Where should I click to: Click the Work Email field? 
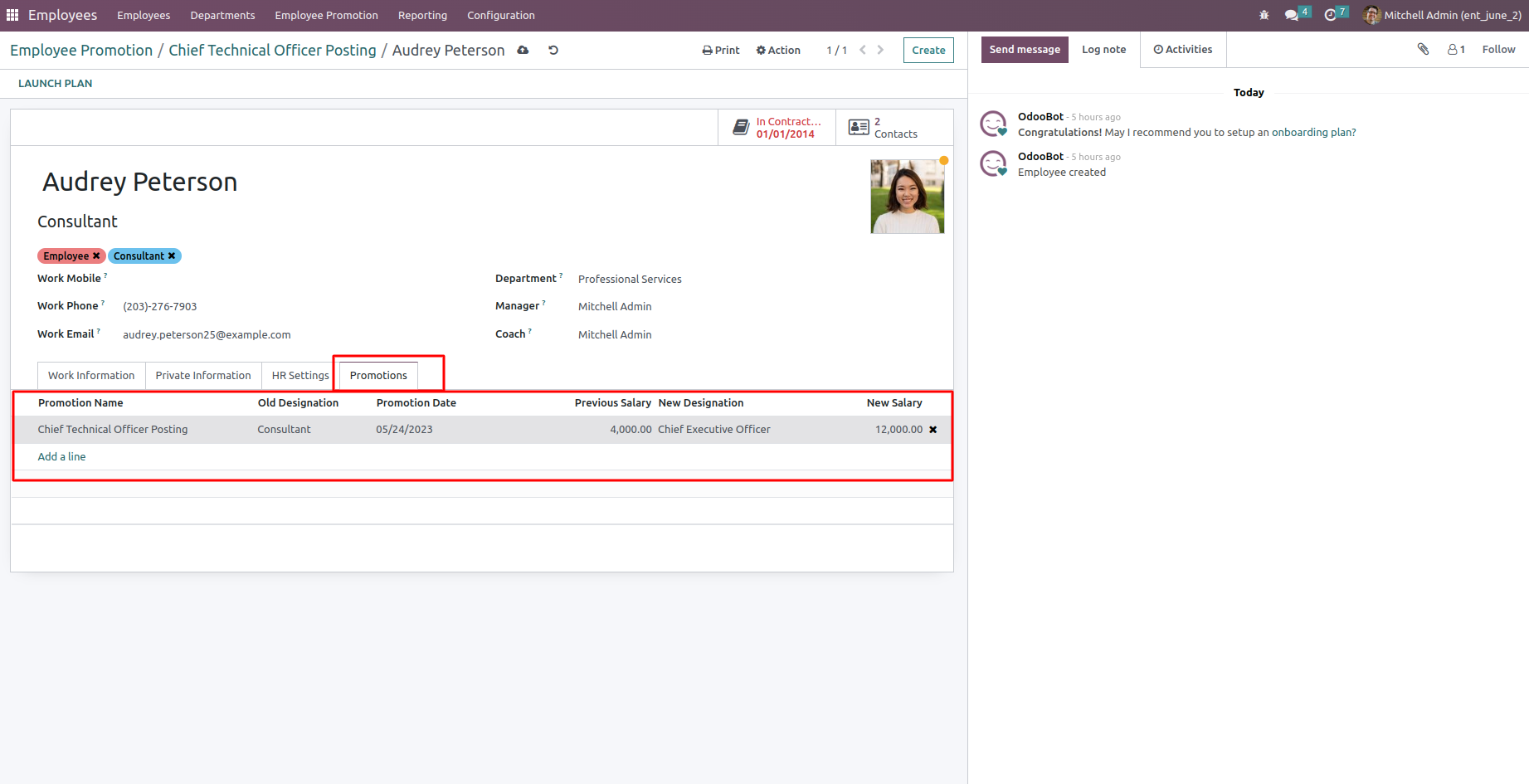[x=207, y=335]
